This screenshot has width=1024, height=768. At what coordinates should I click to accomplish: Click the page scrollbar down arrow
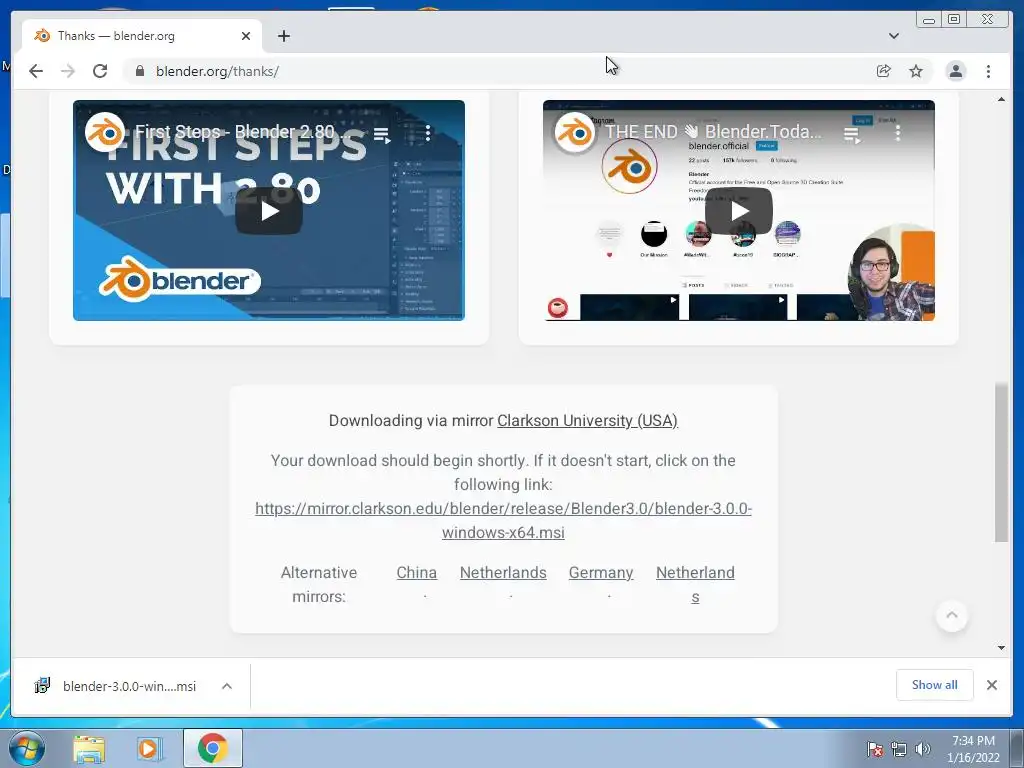1001,648
